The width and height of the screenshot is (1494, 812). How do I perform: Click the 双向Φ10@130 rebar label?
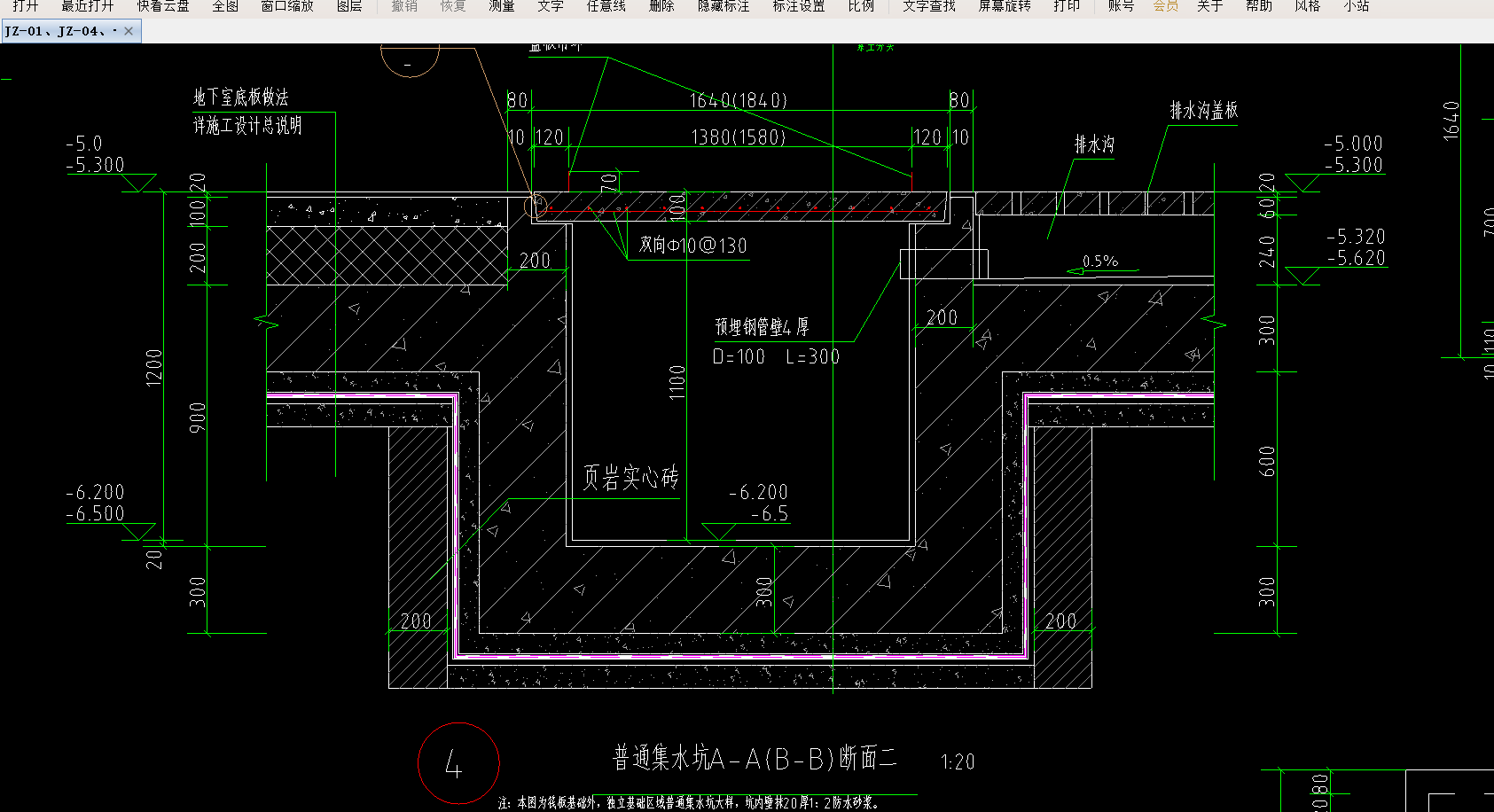(693, 246)
